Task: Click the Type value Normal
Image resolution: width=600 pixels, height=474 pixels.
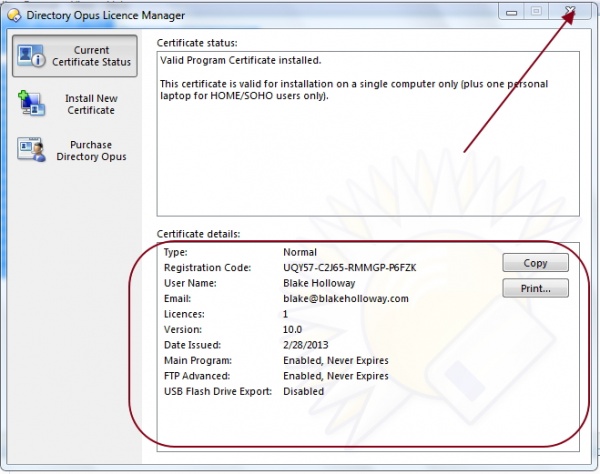Action: (300, 252)
